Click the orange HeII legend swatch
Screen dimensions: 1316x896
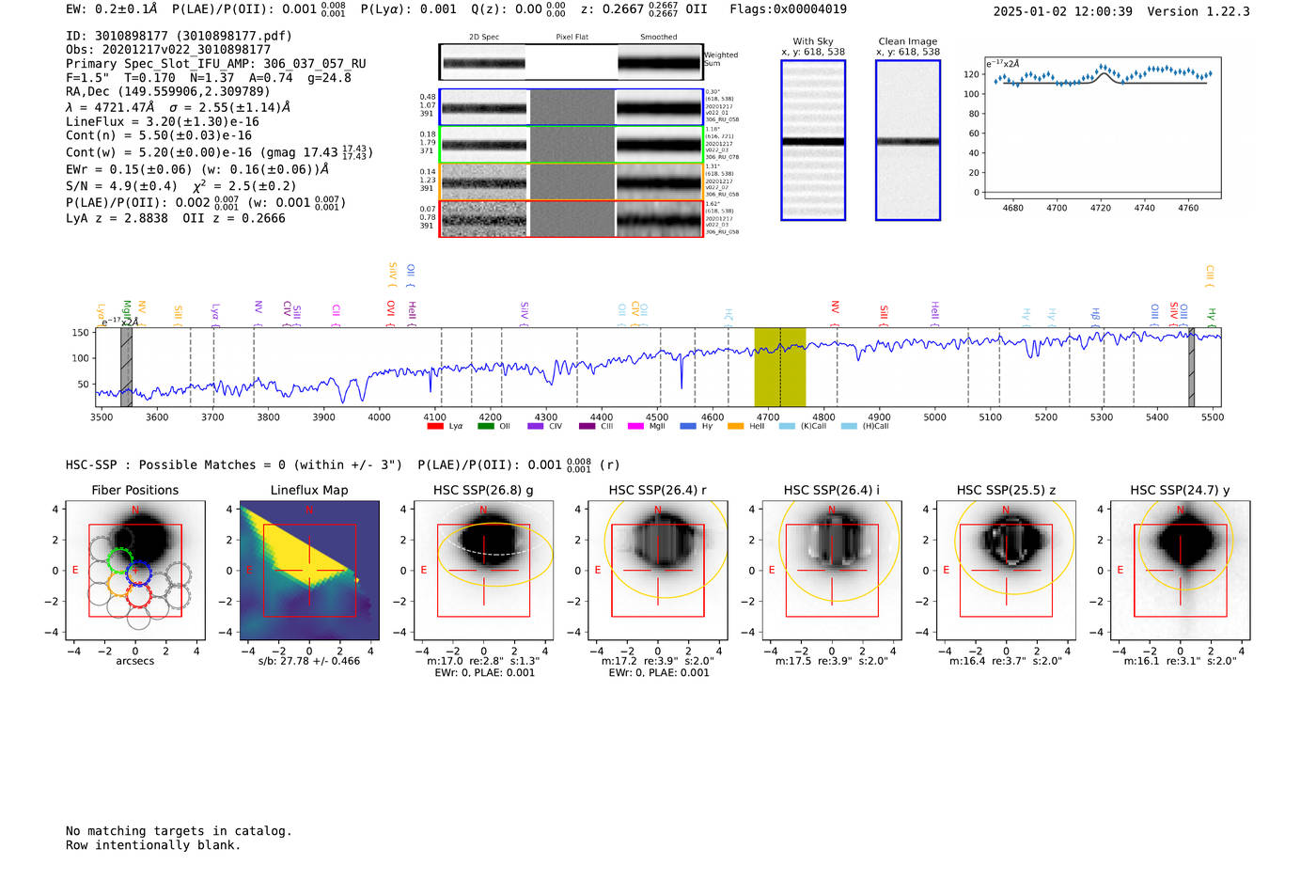click(736, 427)
